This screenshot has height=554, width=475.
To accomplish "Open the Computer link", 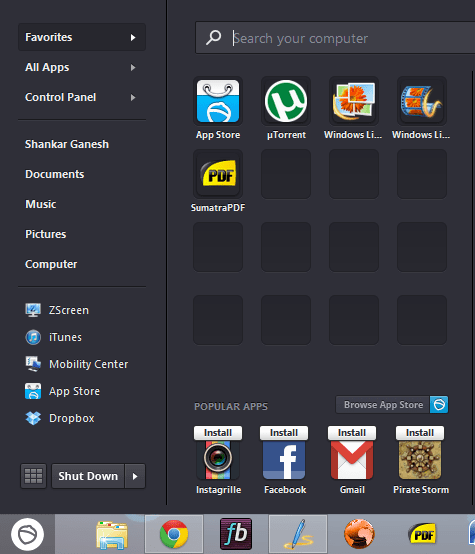I will [x=51, y=264].
